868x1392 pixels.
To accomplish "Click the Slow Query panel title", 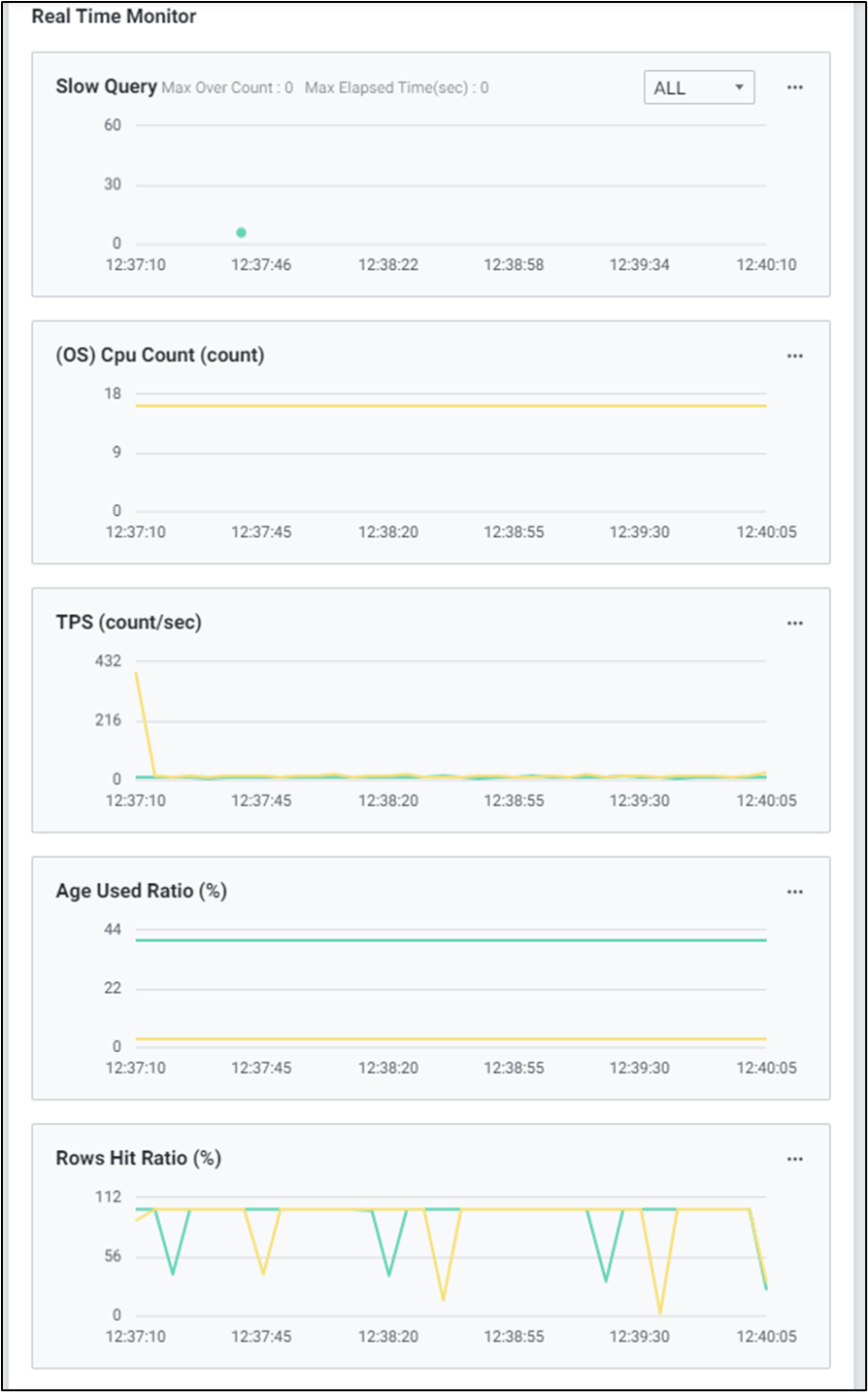I will [x=106, y=86].
